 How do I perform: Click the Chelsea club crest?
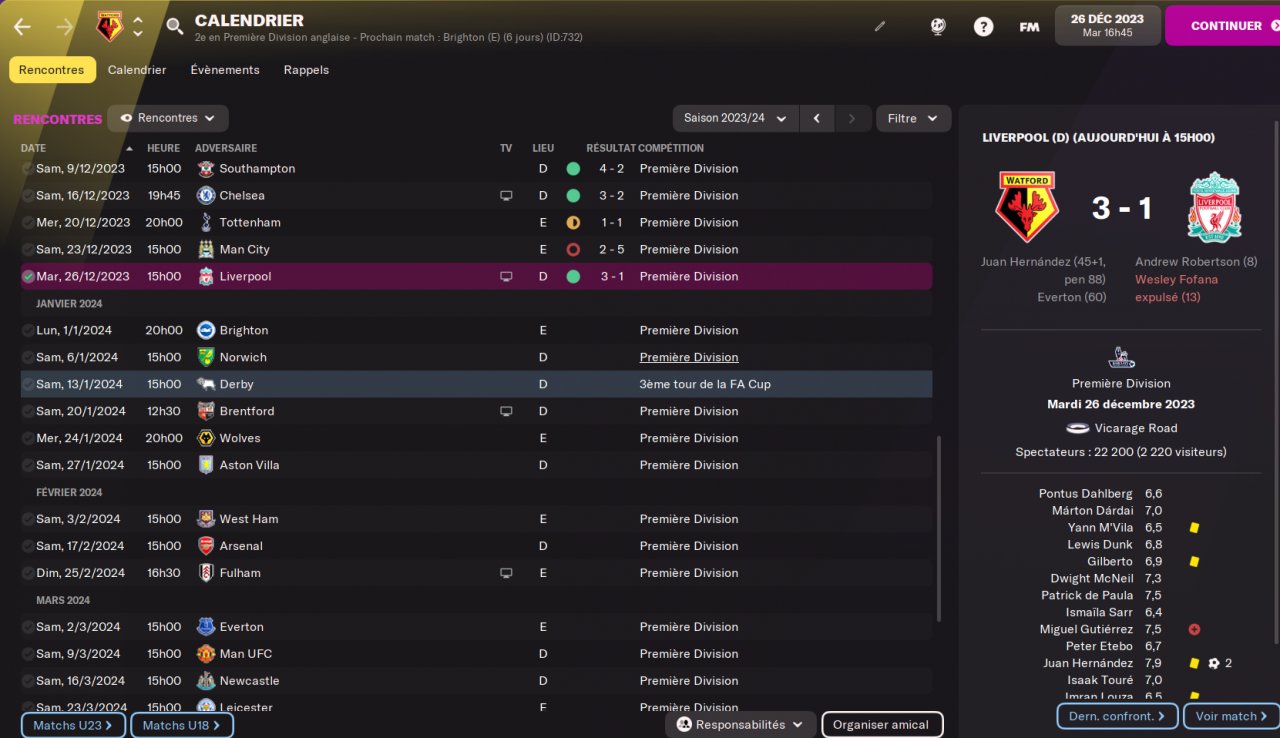pos(206,196)
